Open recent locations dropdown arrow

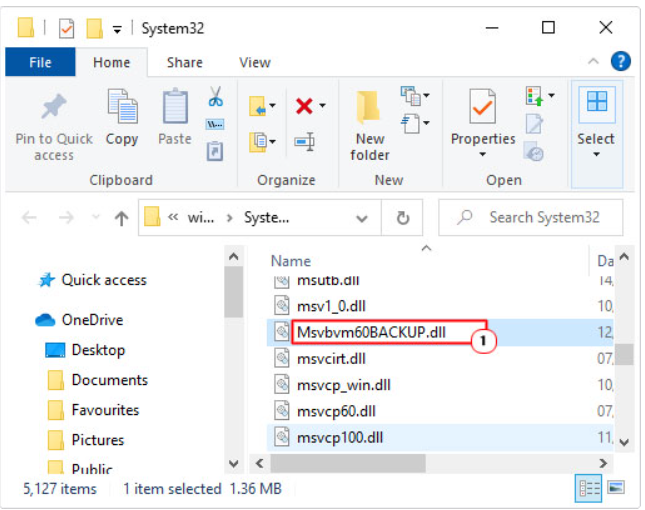click(95, 217)
